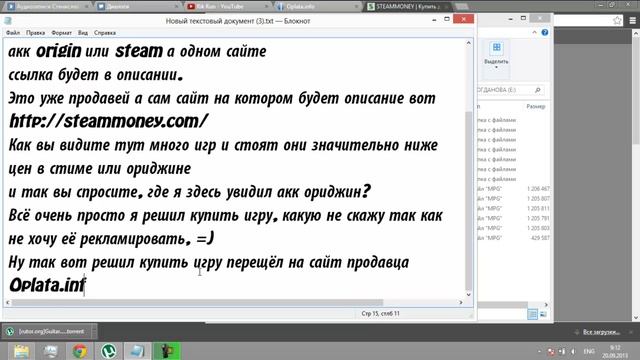Screen dimensions: 640x360
Task: Click the search magnifier in Explorer
Action: (x=538, y=90)
